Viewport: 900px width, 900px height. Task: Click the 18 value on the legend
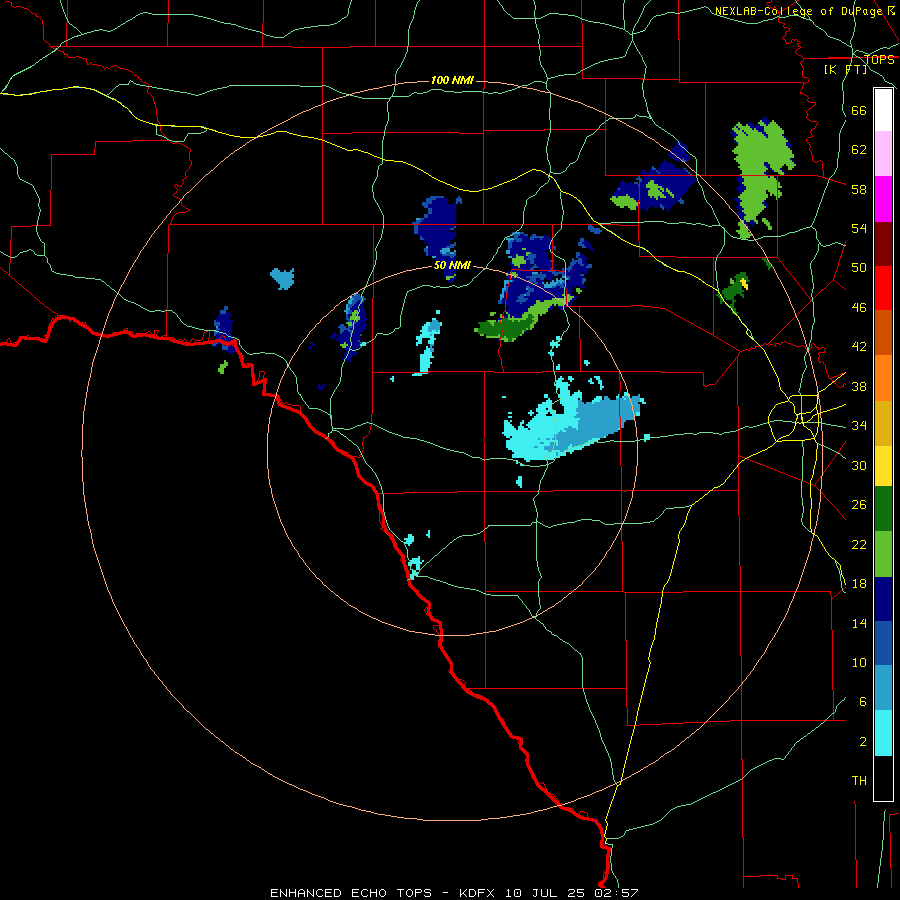point(859,584)
